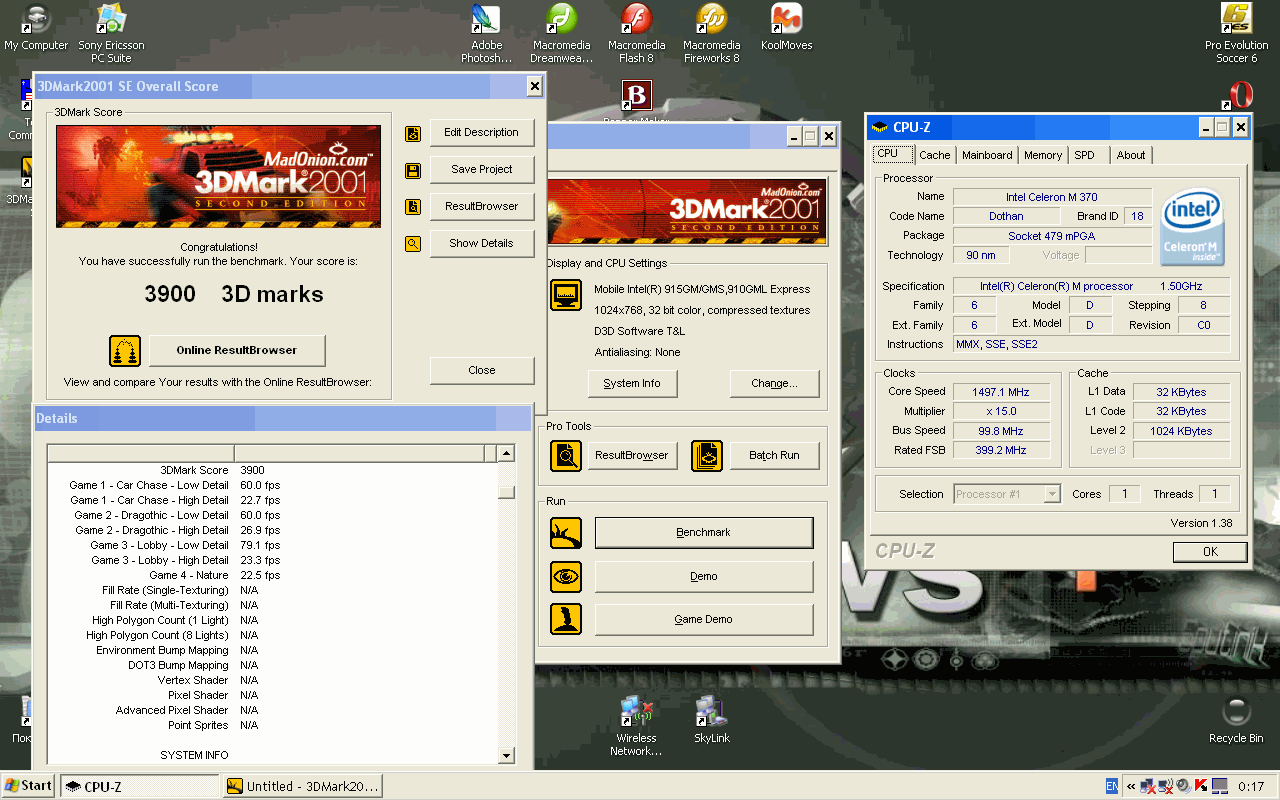Open Macromedia Dreamweaver desktop shortcut
The height and width of the screenshot is (800, 1280).
pyautogui.click(x=561, y=33)
